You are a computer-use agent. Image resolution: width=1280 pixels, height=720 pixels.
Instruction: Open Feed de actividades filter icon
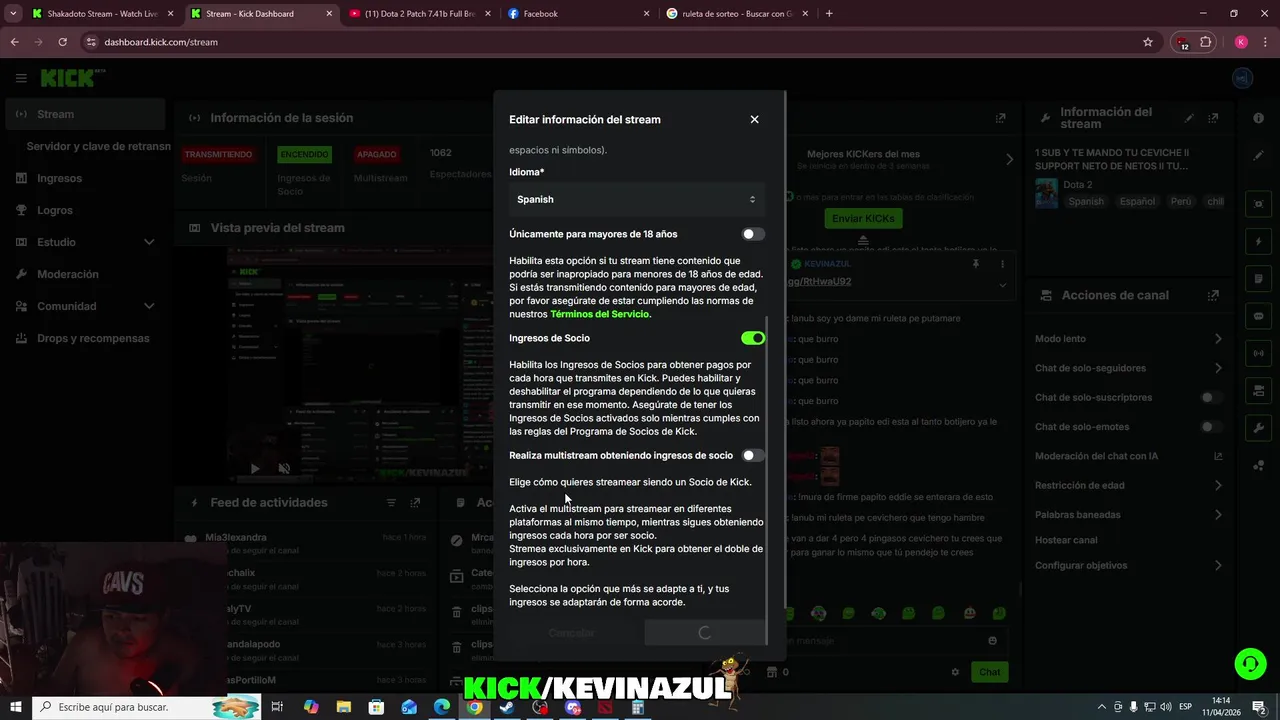point(391,502)
